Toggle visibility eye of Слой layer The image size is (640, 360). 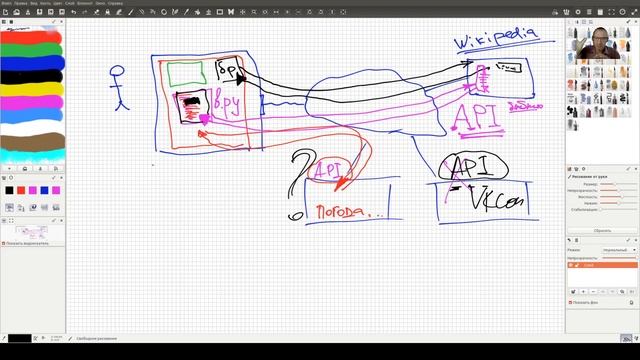(571, 265)
